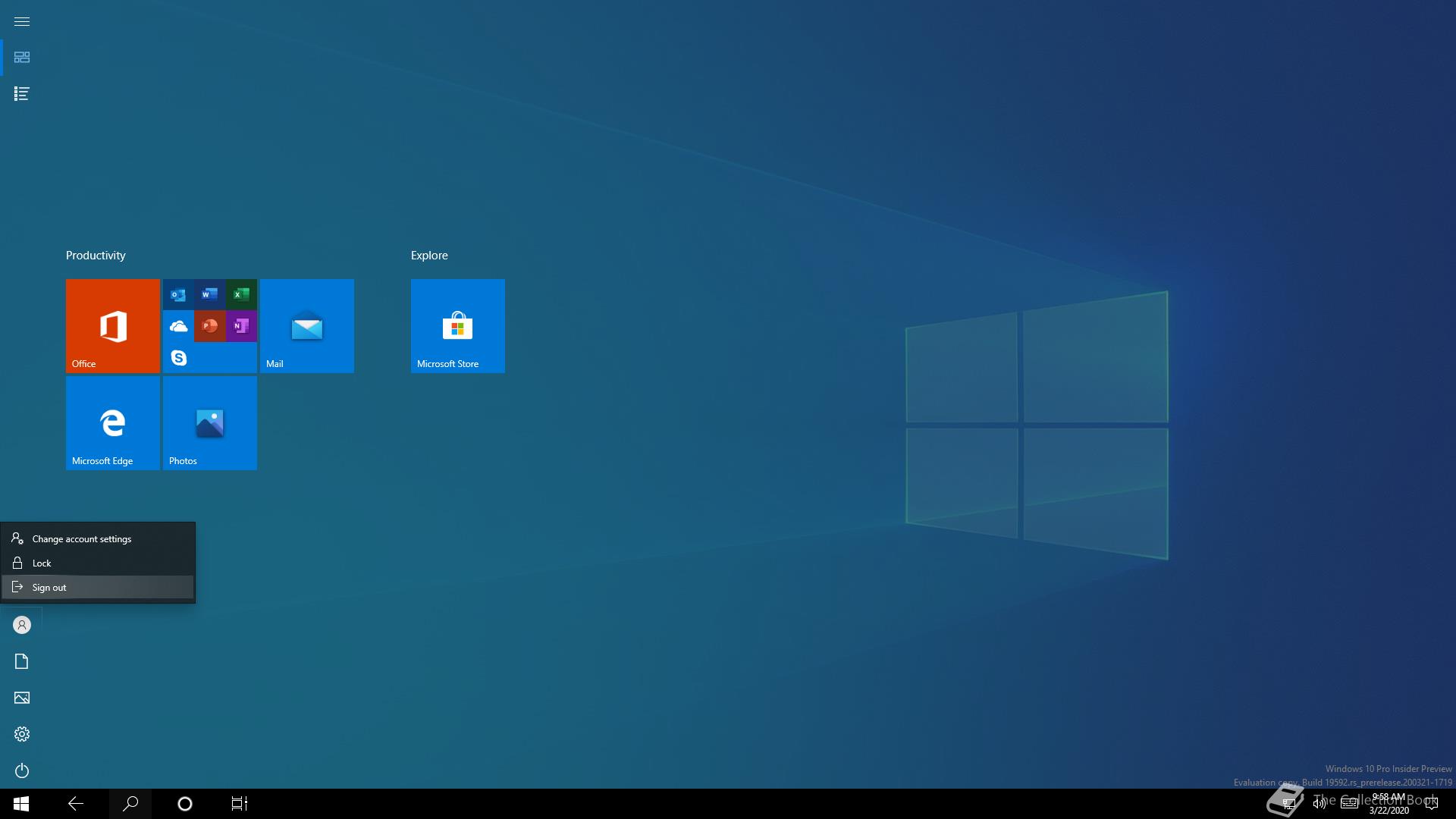Launch Word from the Office folder tile

pyautogui.click(x=210, y=294)
